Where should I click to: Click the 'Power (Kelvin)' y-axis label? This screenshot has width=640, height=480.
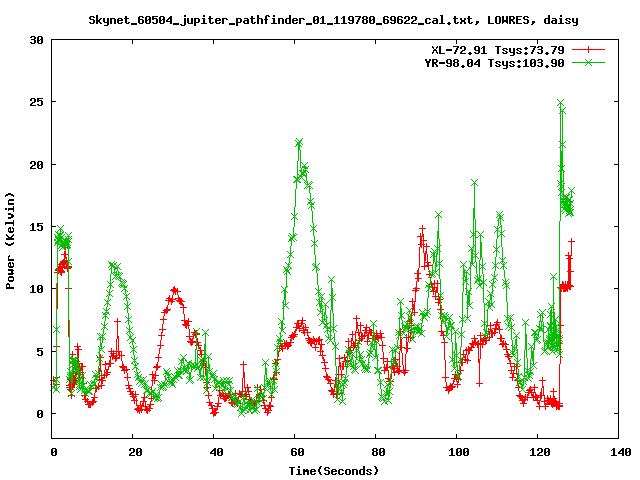(10, 241)
